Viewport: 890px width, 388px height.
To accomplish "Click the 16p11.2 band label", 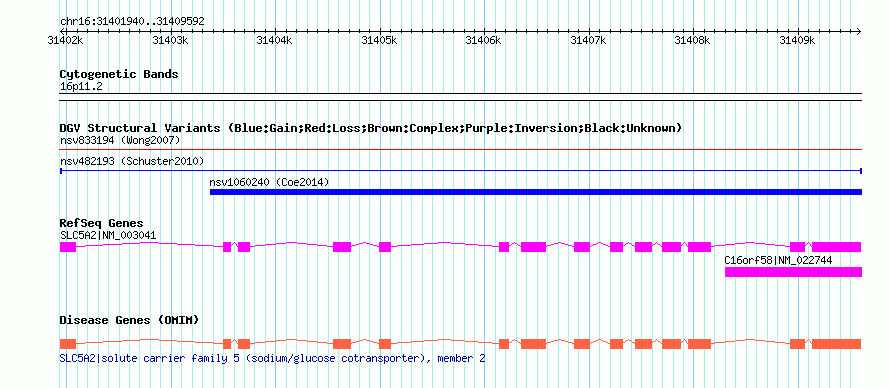I will (81, 87).
